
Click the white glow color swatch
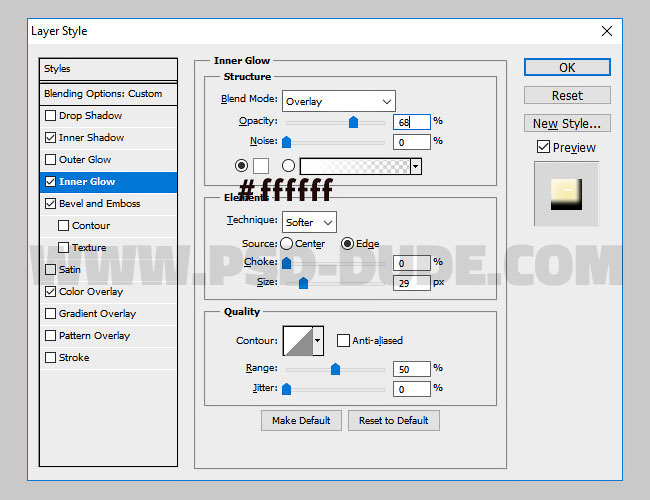pyautogui.click(x=261, y=166)
